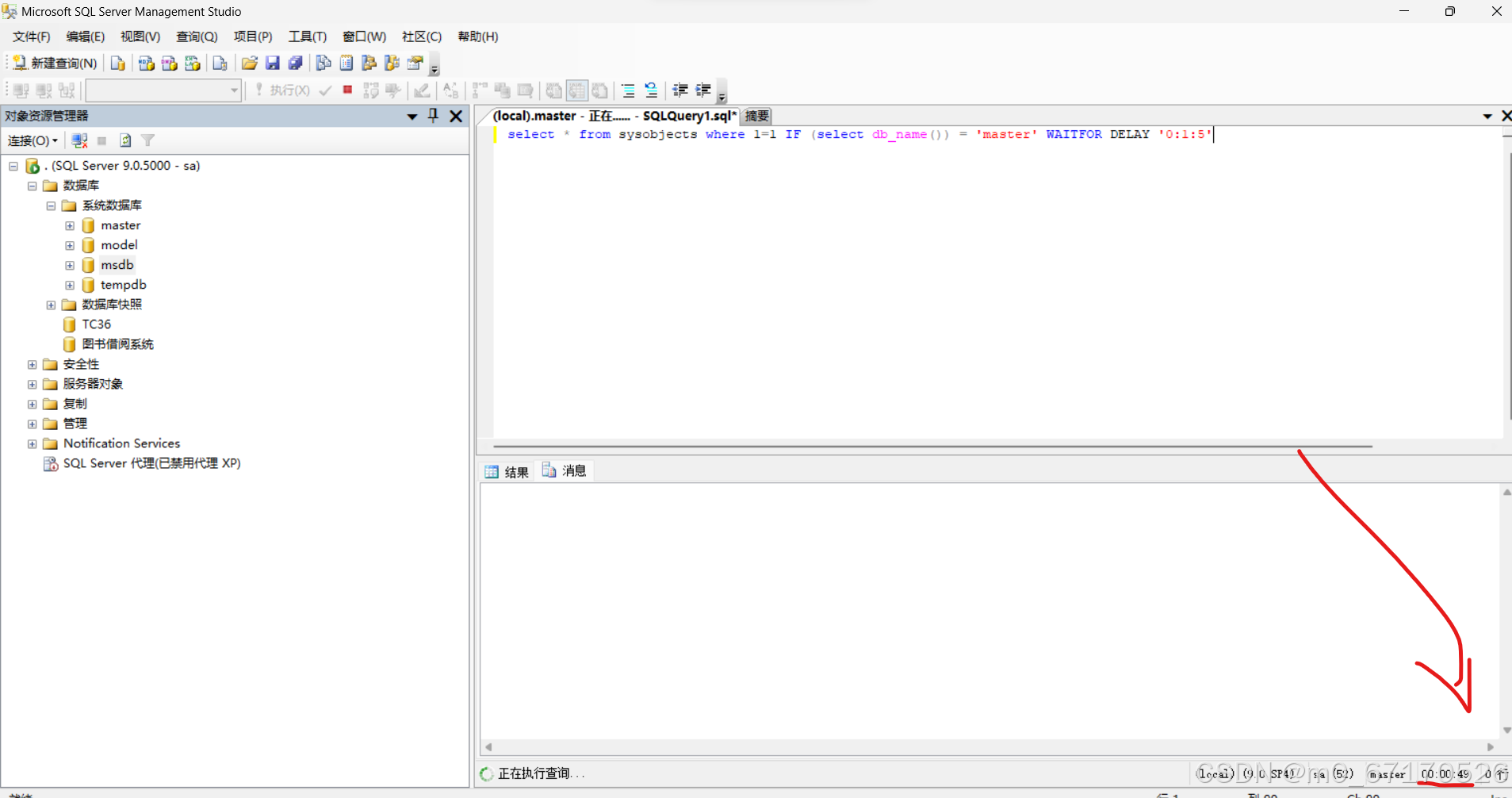Click the Summary toolbar icon

346,63
